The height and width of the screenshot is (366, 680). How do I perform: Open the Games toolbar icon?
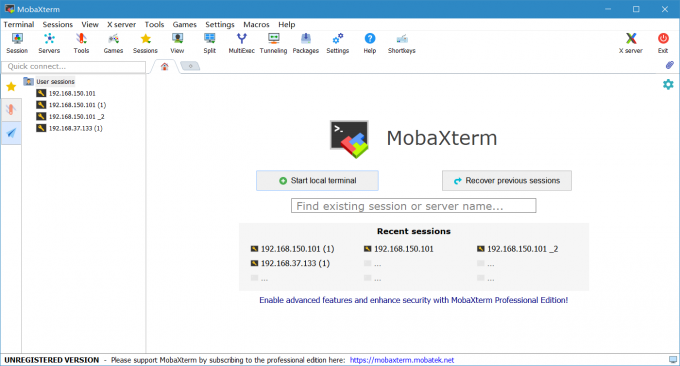click(x=113, y=43)
